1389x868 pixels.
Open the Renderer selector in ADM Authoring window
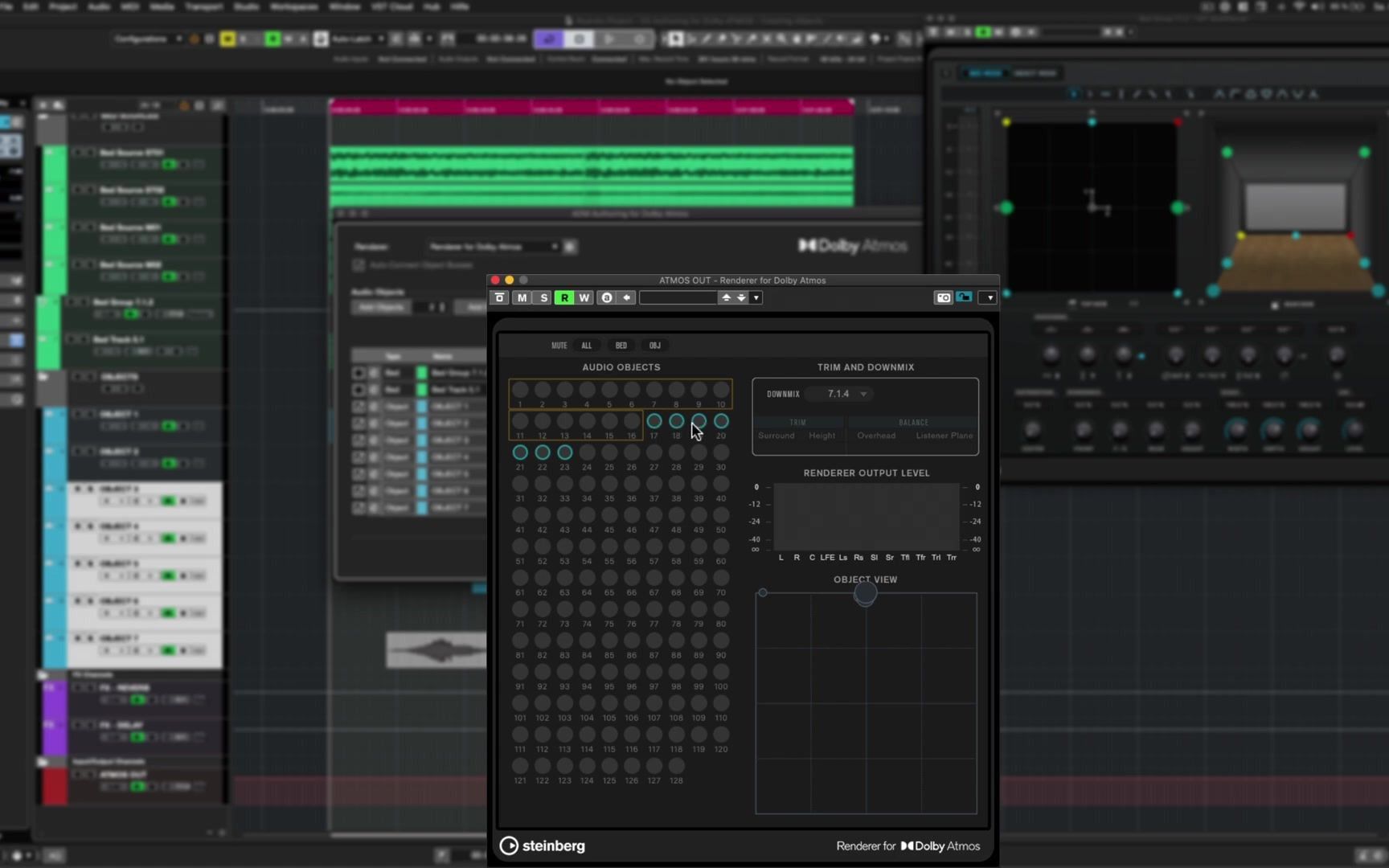pos(493,247)
